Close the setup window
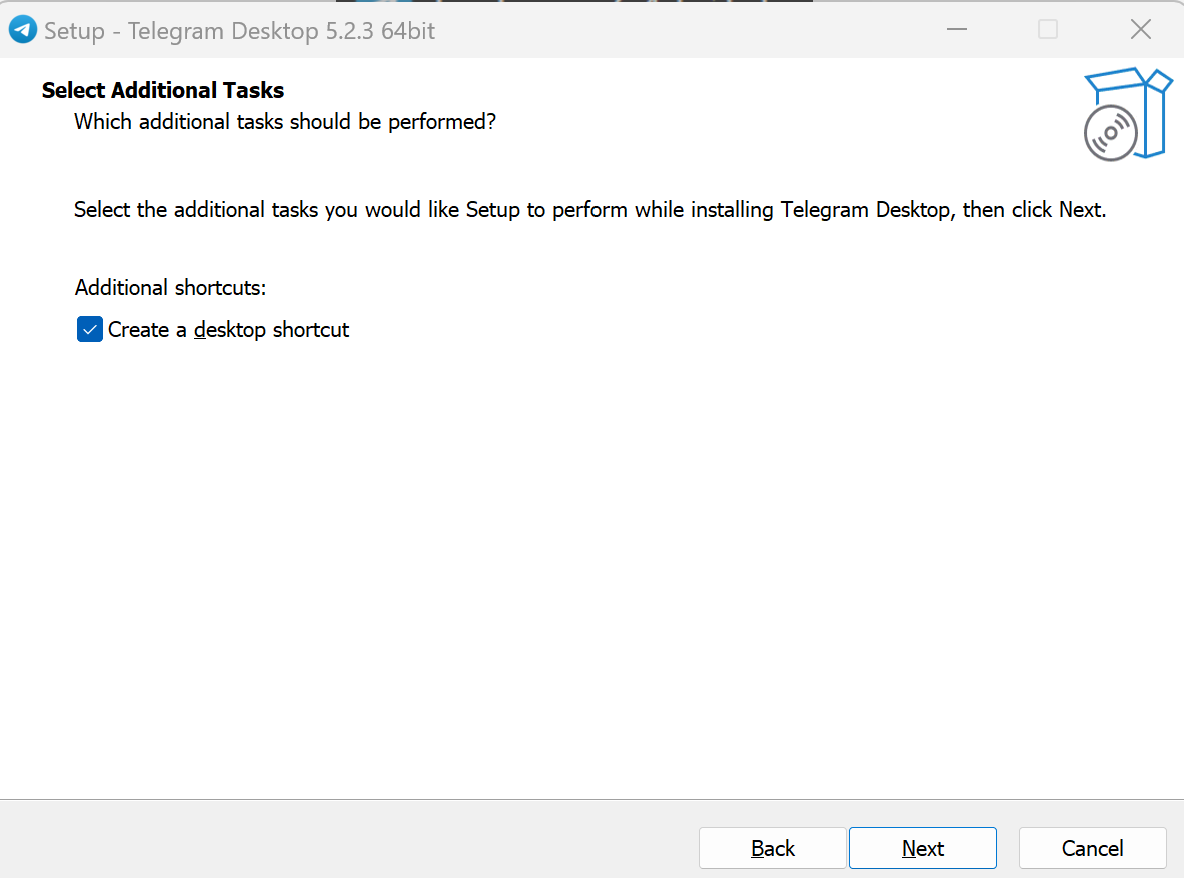Image resolution: width=1184 pixels, height=878 pixels. 1140,29
